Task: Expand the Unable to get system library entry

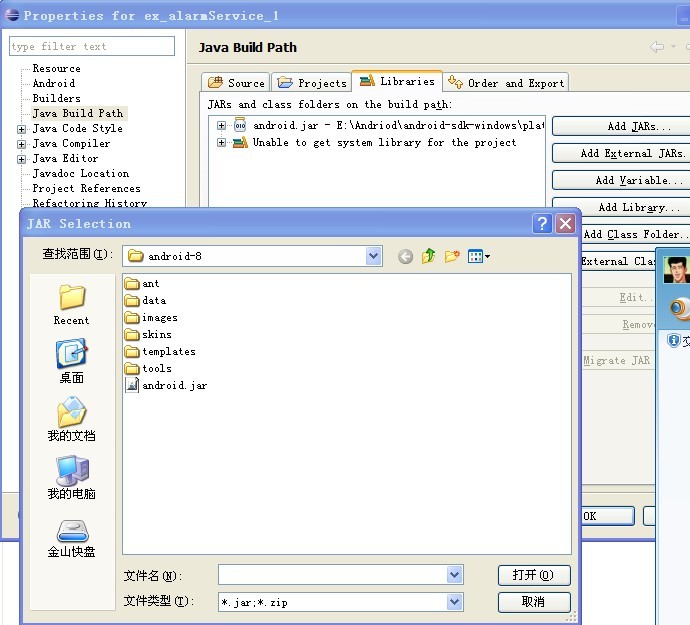Action: pos(221,143)
